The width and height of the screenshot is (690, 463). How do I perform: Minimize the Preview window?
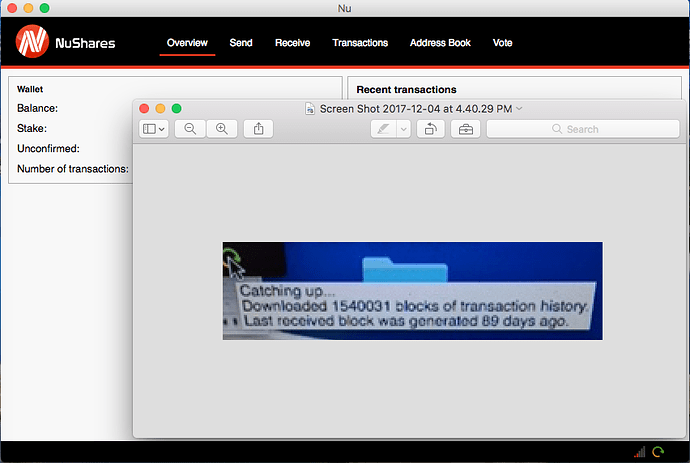pyautogui.click(x=160, y=108)
